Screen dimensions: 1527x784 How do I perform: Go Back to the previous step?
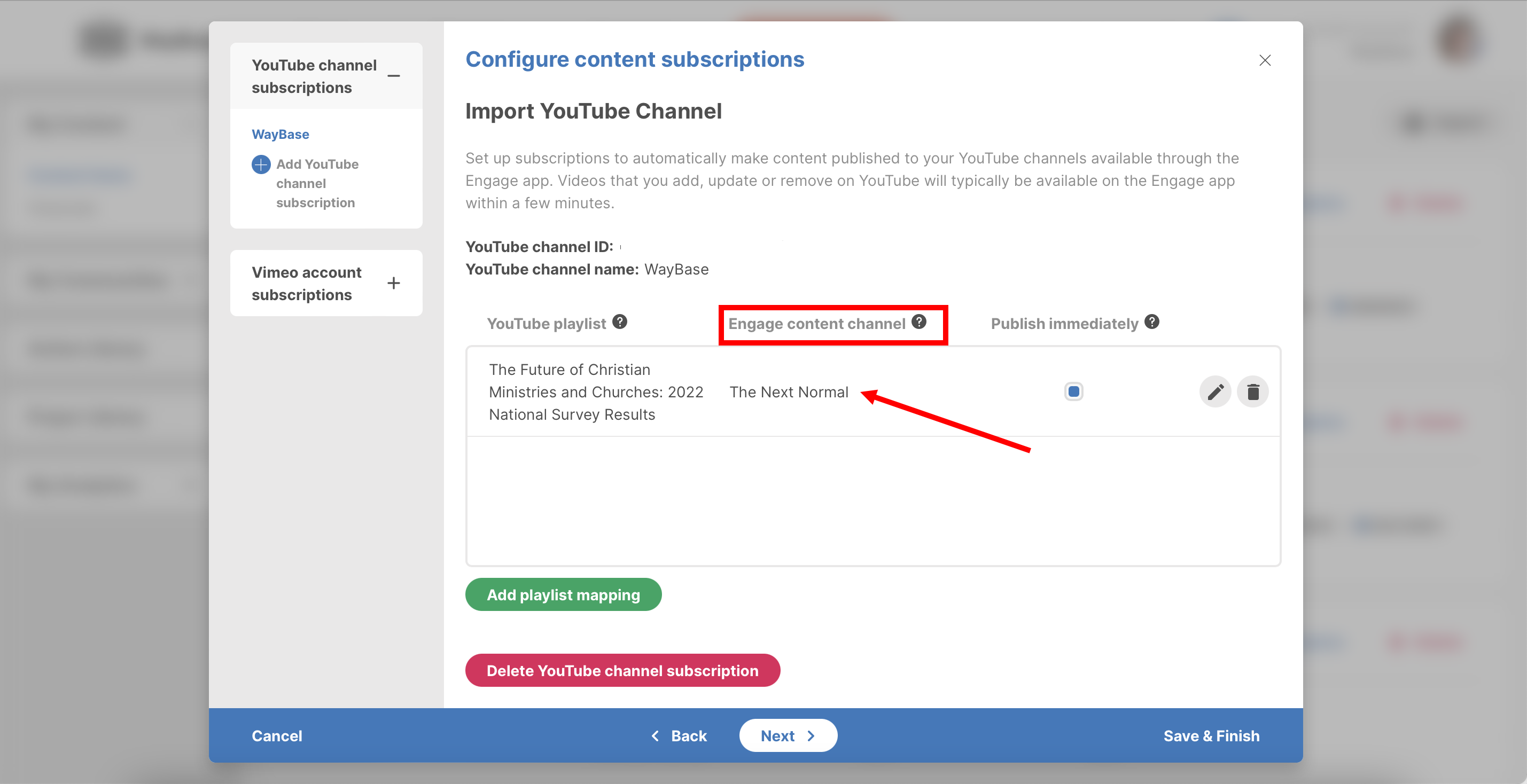pos(679,735)
